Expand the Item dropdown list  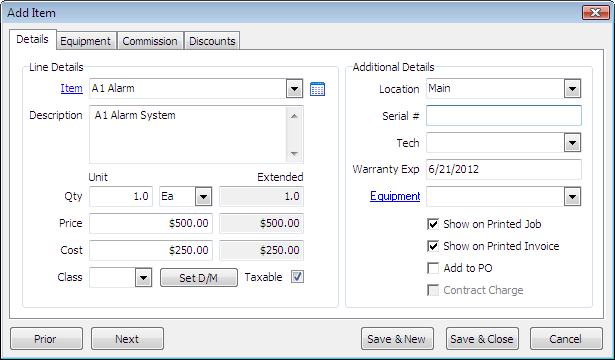tap(294, 89)
